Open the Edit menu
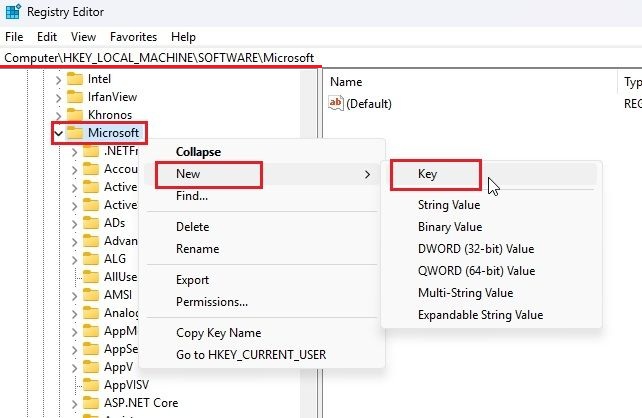The width and height of the screenshot is (642, 418). (x=47, y=37)
